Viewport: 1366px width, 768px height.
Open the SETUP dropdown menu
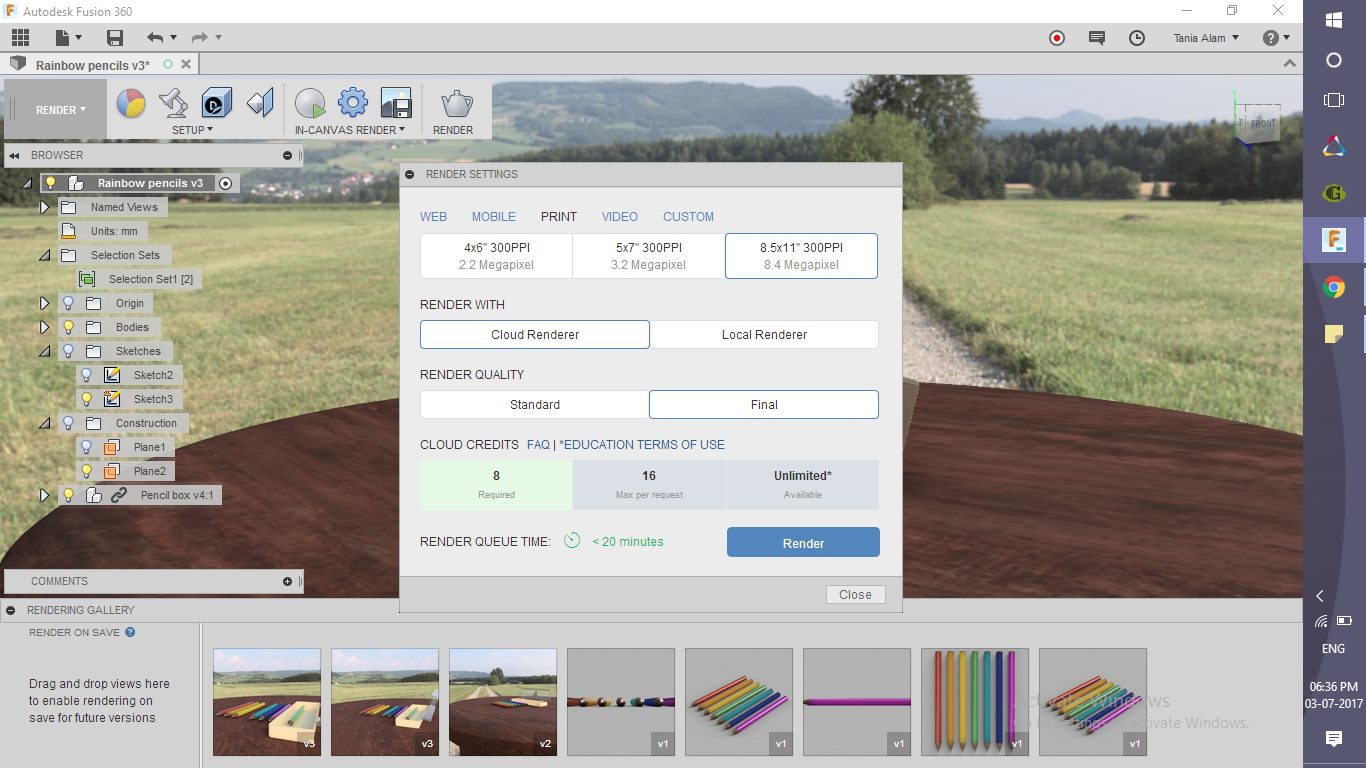click(x=192, y=130)
